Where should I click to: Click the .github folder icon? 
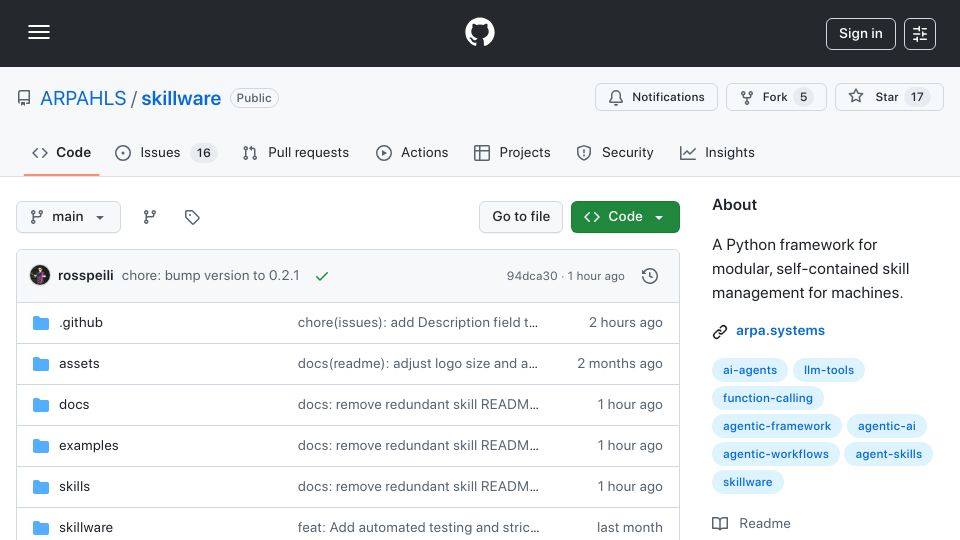(x=41, y=323)
